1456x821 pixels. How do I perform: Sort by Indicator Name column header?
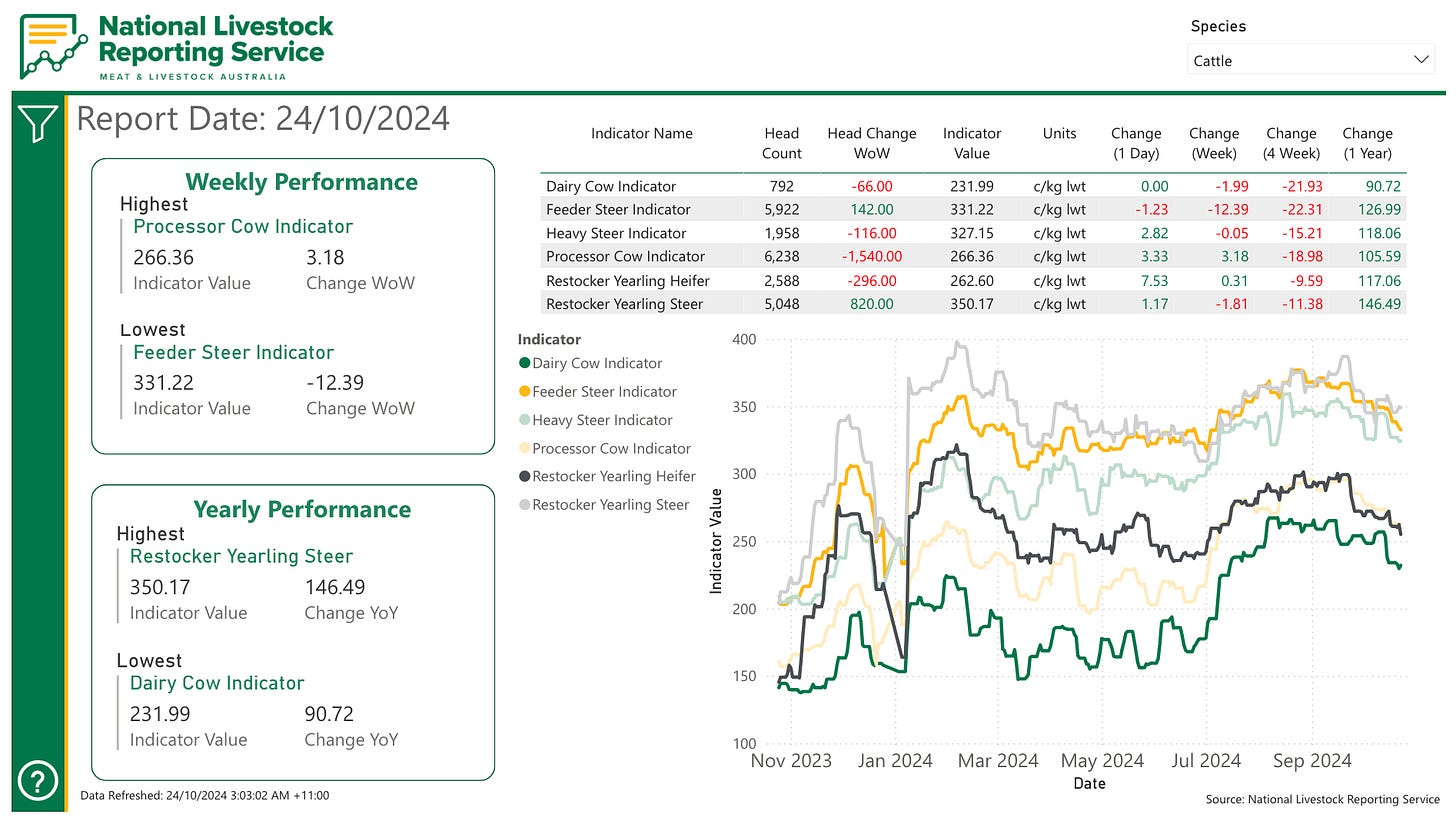(x=641, y=133)
